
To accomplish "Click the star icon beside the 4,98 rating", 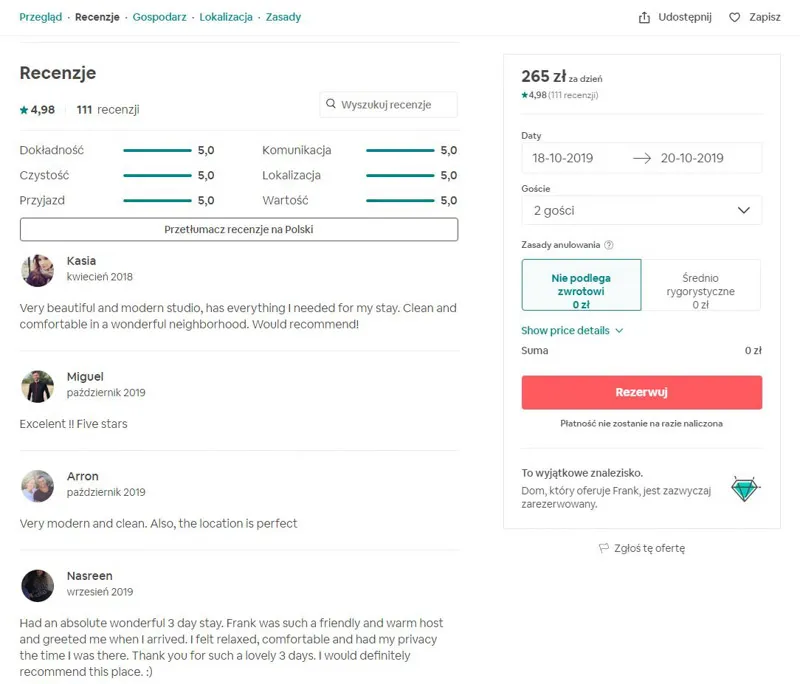I will coord(23,110).
